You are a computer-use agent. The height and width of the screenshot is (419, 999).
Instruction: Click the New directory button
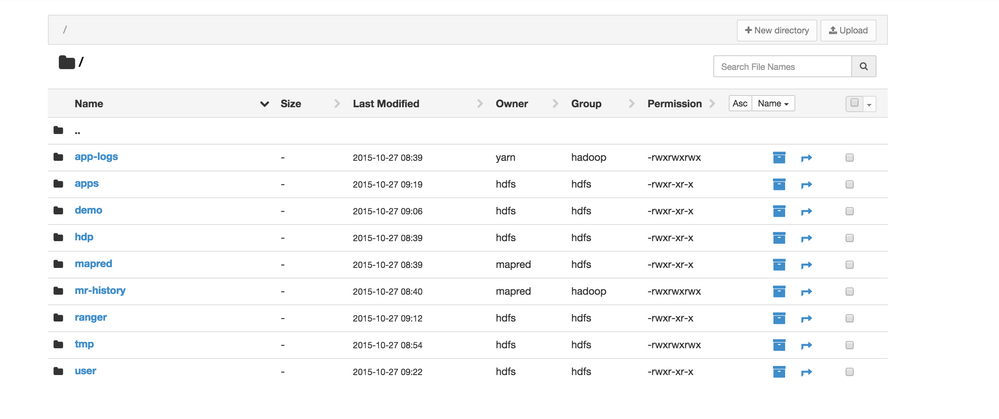[x=777, y=31]
